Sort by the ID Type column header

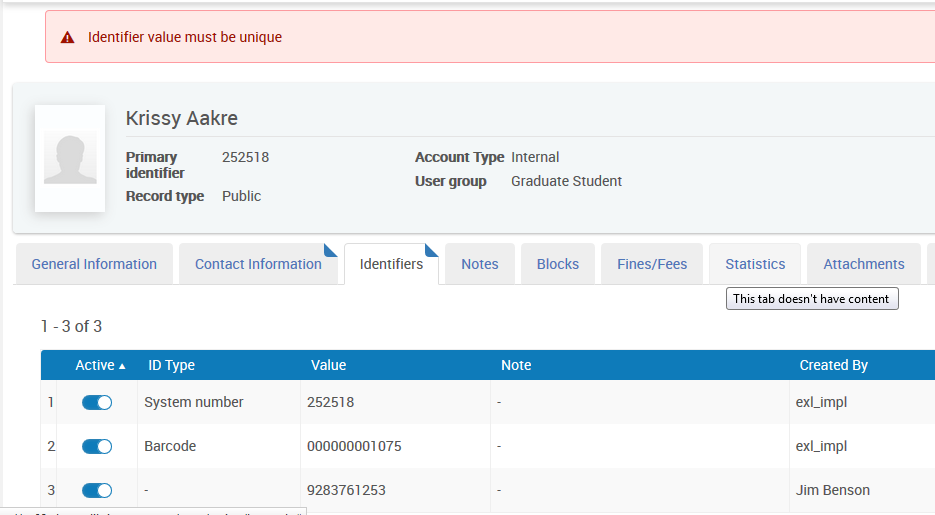click(x=171, y=365)
